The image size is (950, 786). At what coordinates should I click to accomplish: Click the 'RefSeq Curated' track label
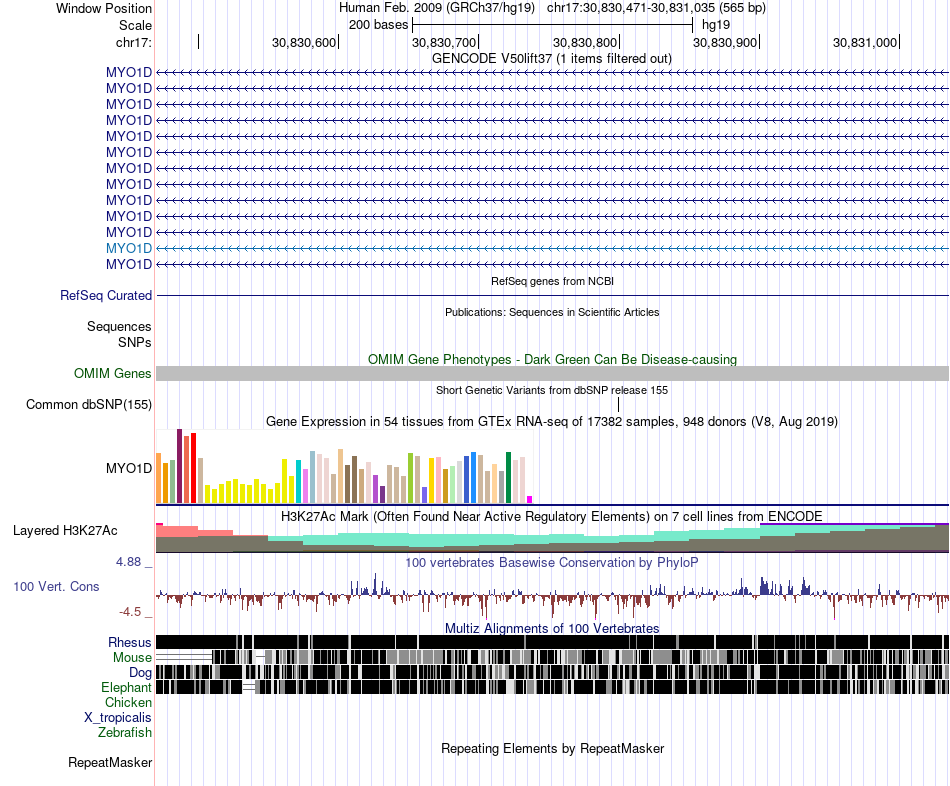point(105,296)
